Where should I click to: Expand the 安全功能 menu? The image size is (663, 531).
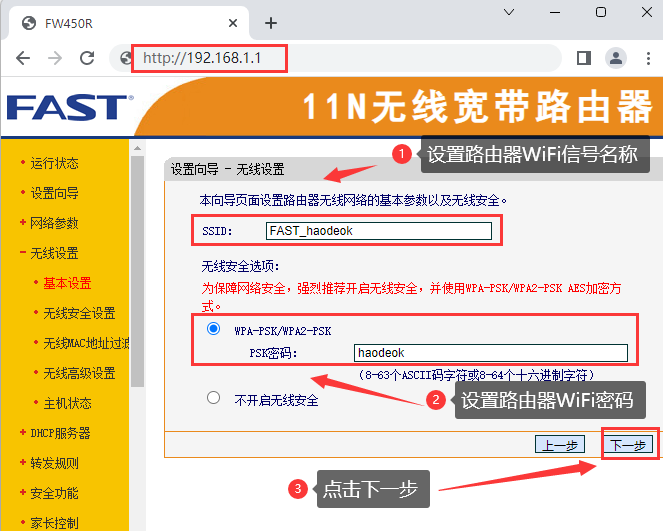[54, 493]
